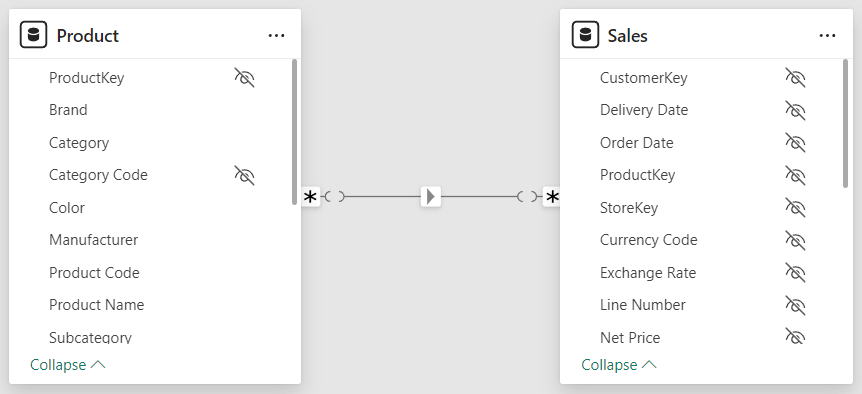862x394 pixels.
Task: Click the many cardinality asterisk near Sales
Action: coord(551,197)
